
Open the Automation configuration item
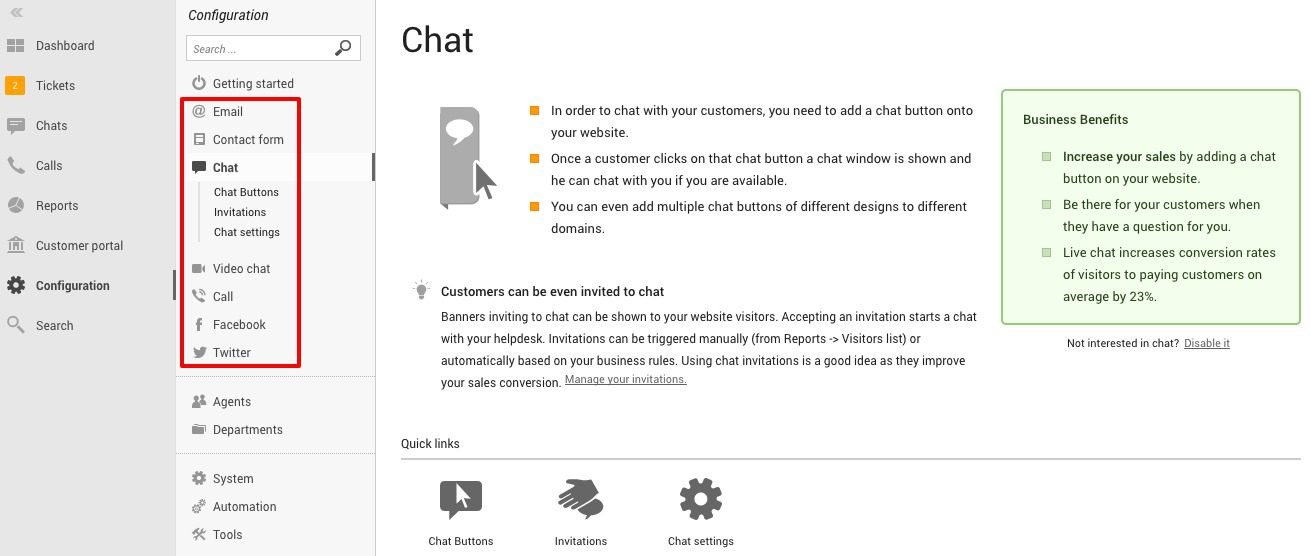[x=244, y=507]
